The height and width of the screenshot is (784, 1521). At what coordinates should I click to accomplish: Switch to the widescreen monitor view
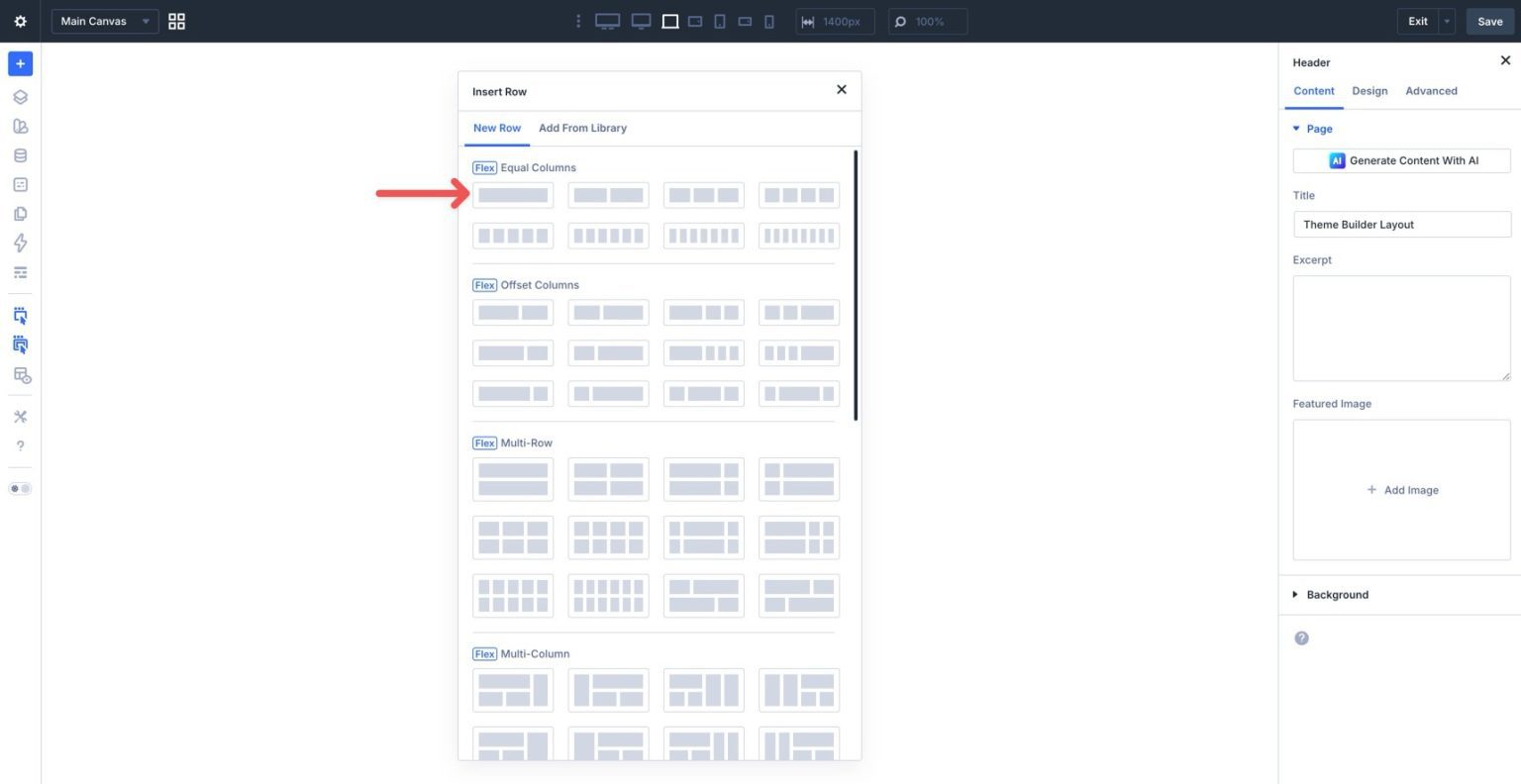(x=641, y=21)
